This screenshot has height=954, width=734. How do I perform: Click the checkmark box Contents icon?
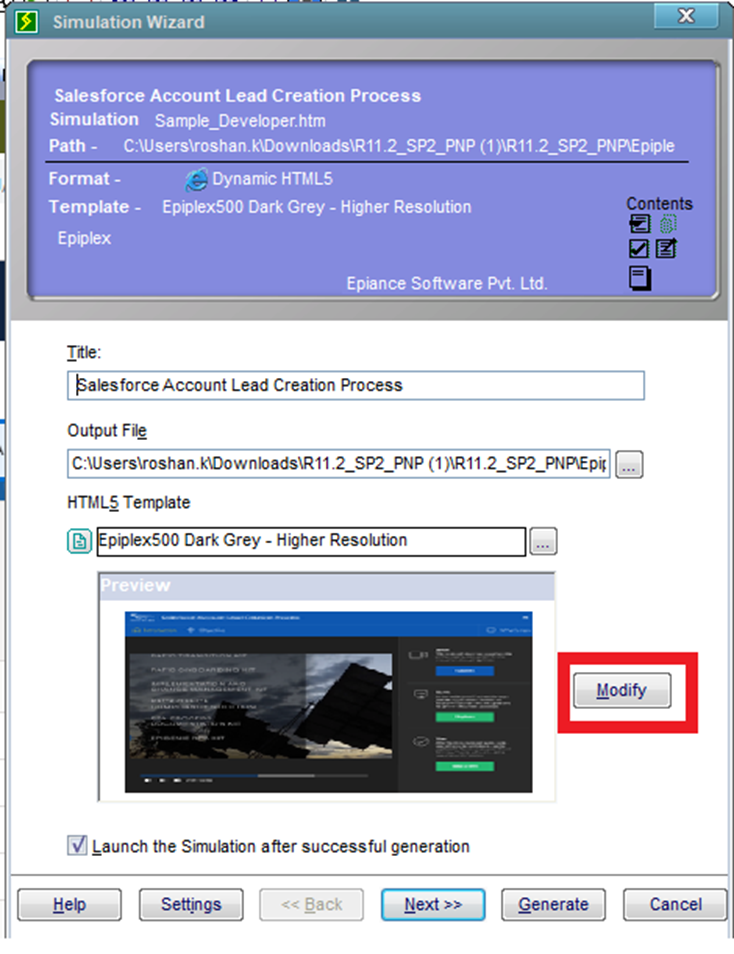[638, 248]
